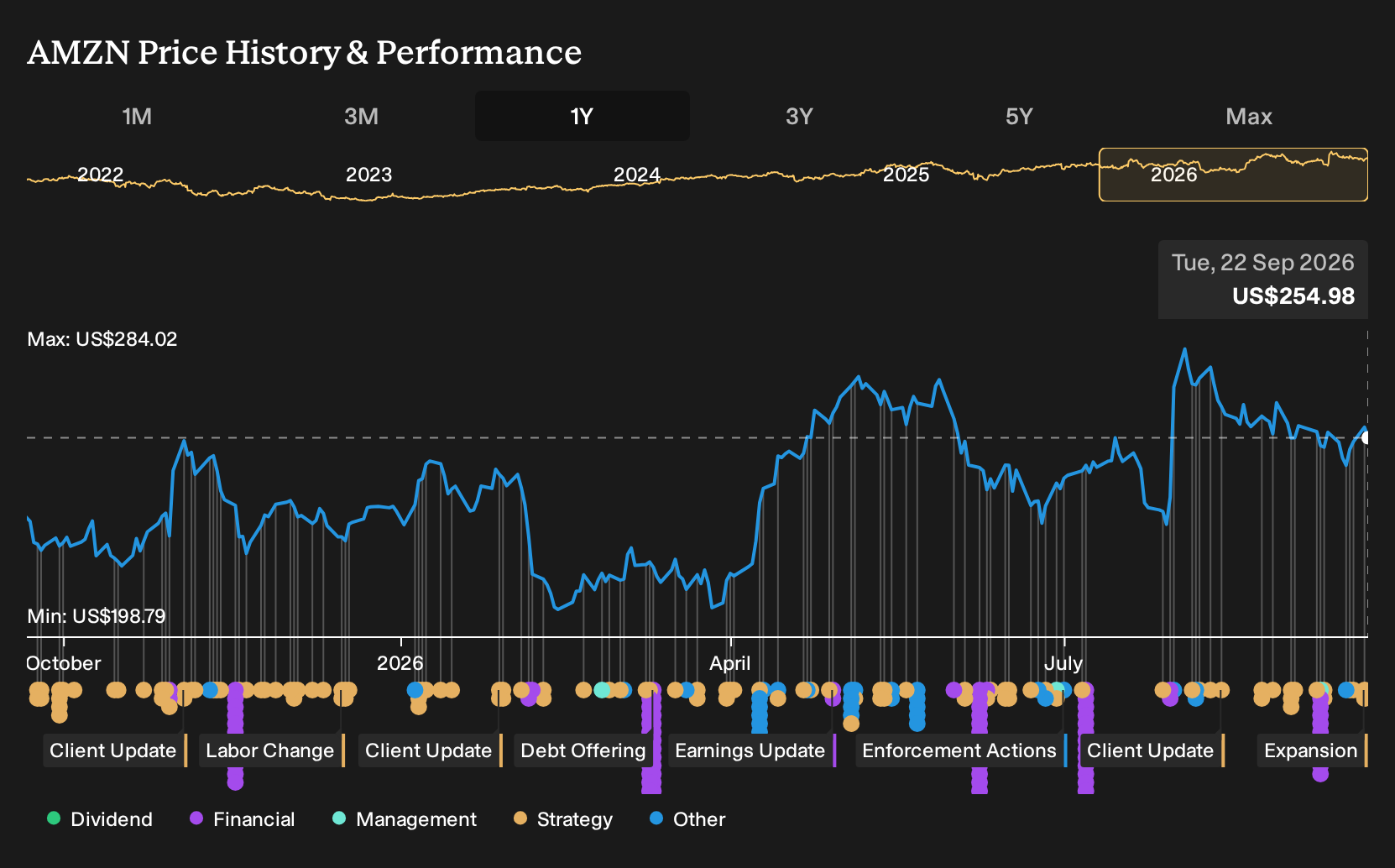Click the white endpoint marker on price line

[1366, 437]
